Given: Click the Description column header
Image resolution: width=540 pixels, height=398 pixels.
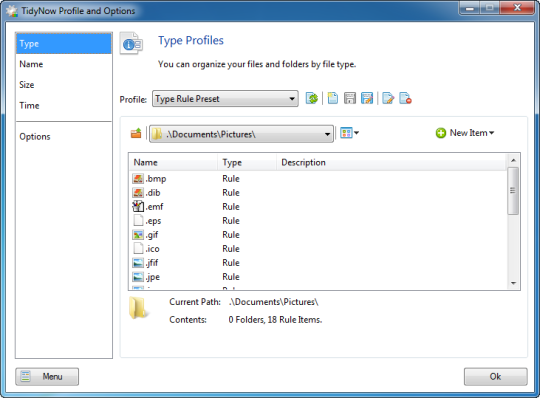Looking at the screenshot, I should click(x=392, y=162).
